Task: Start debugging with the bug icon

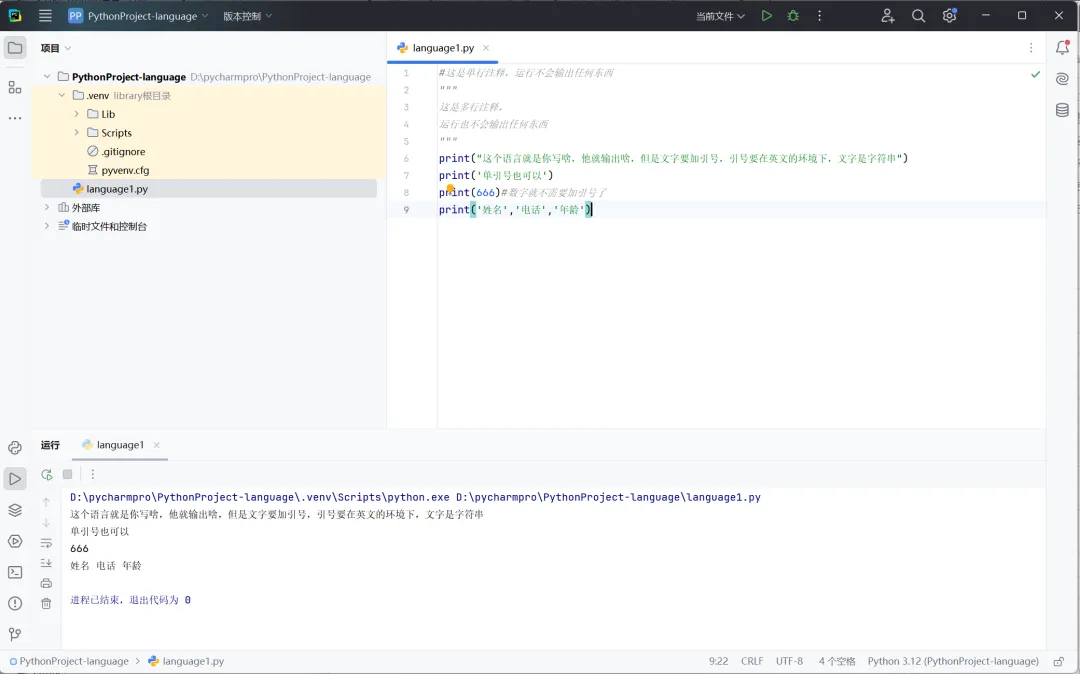Action: [793, 16]
